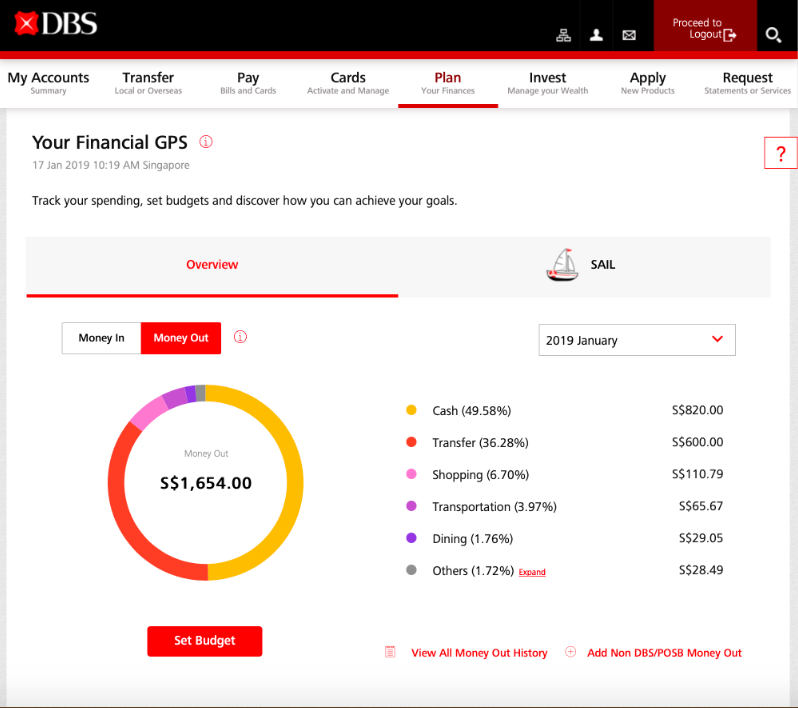The image size is (798, 708).
Task: Click the yellow Cash legend dot
Action: coord(411,410)
